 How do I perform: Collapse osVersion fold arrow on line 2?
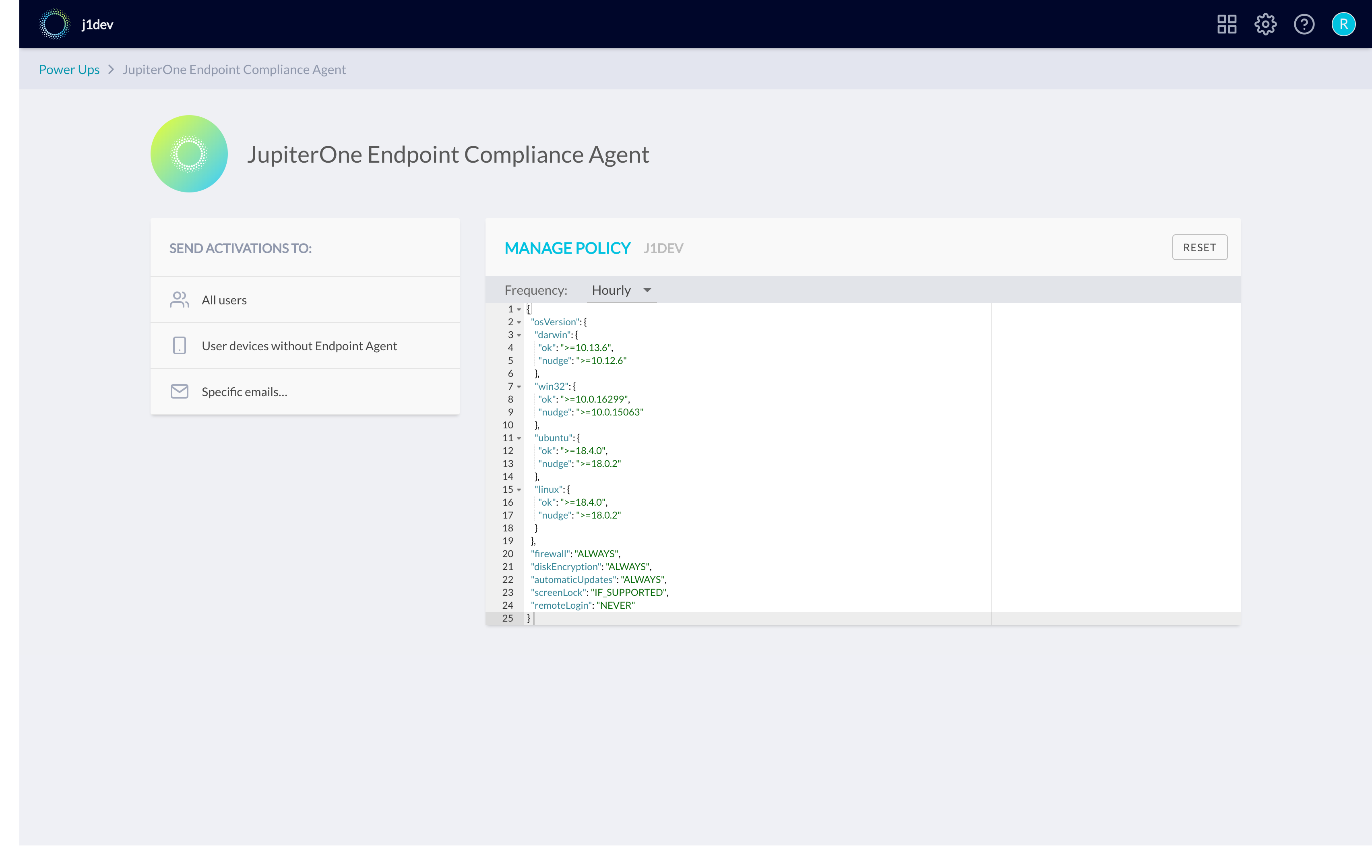(519, 322)
